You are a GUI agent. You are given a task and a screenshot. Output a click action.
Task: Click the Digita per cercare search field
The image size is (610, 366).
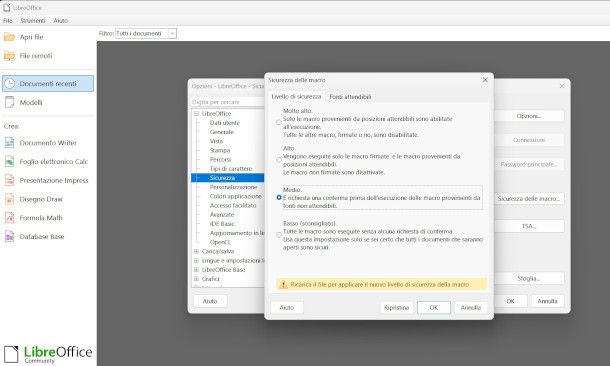pyautogui.click(x=228, y=102)
